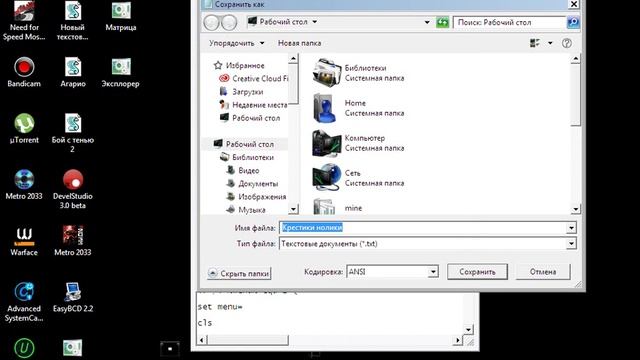Open Need for Speed Most Wanted desktop shortcut
The width and height of the screenshot is (640, 360).
[x=24, y=20]
